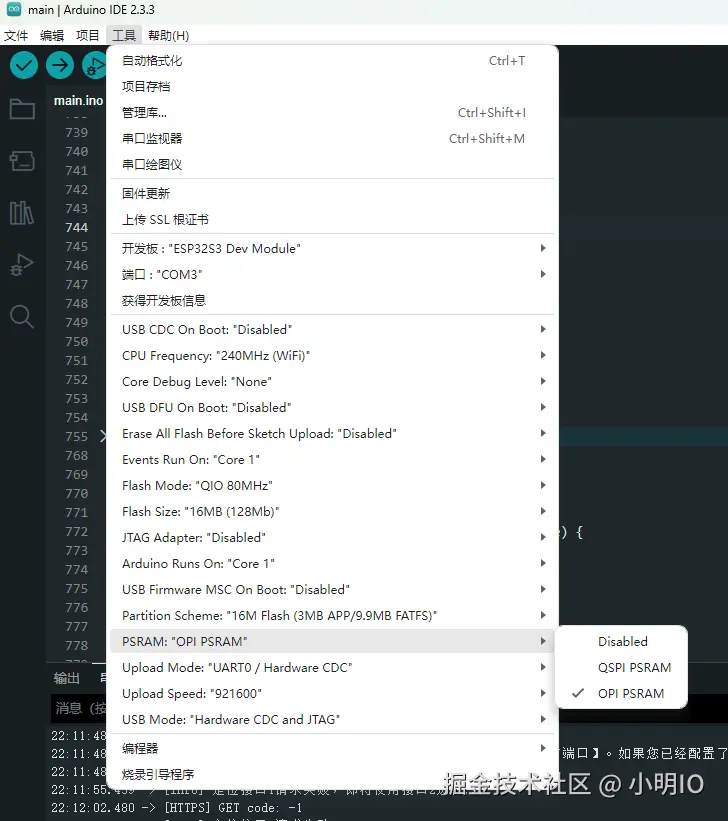Expand the PSRAM OPI PSRAM submenu
This screenshot has width=728, height=821.
pyautogui.click(x=332, y=641)
